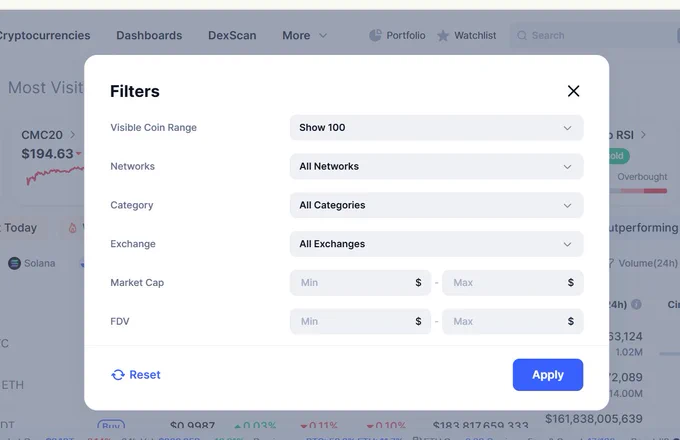This screenshot has width=680, height=440.
Task: Click the magnifier icon in Search
Action: click(x=522, y=36)
